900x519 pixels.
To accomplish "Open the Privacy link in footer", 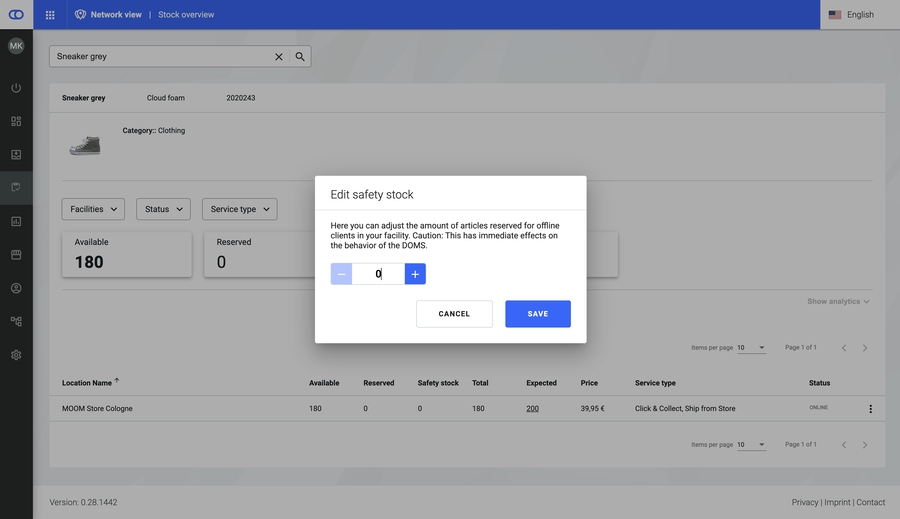I will click(x=804, y=502).
